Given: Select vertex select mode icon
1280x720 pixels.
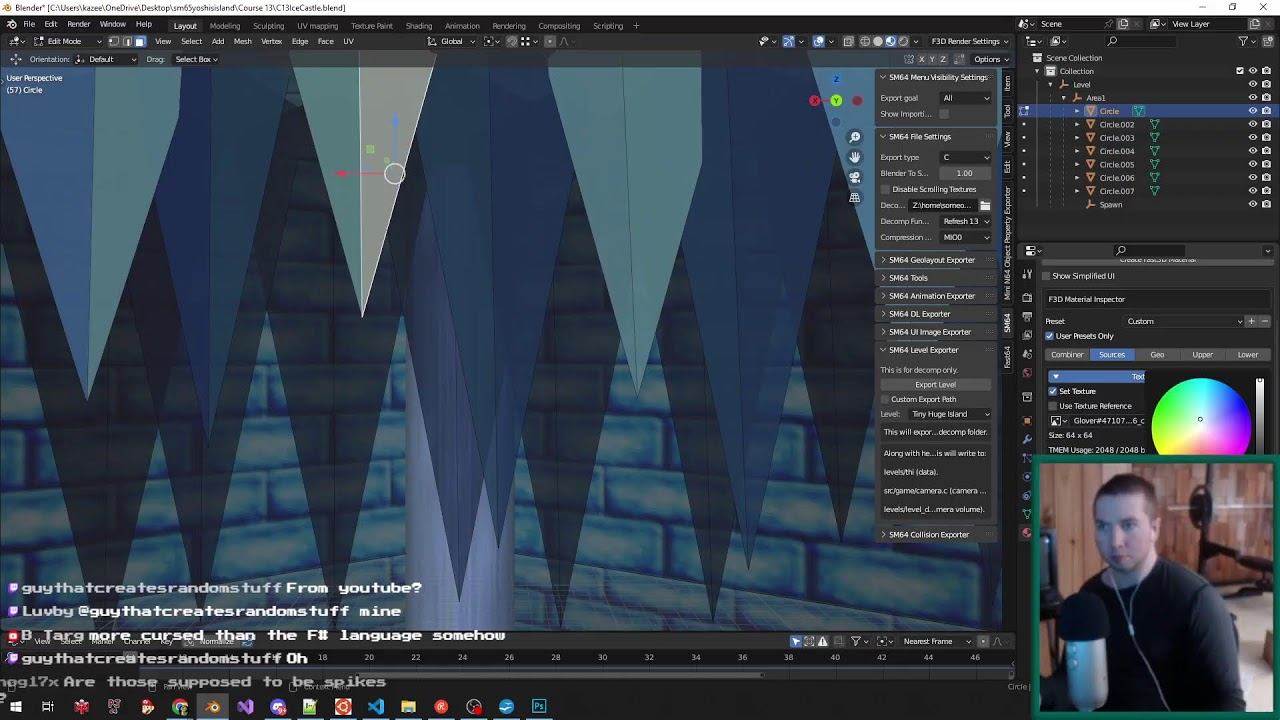Looking at the screenshot, I should [114, 41].
